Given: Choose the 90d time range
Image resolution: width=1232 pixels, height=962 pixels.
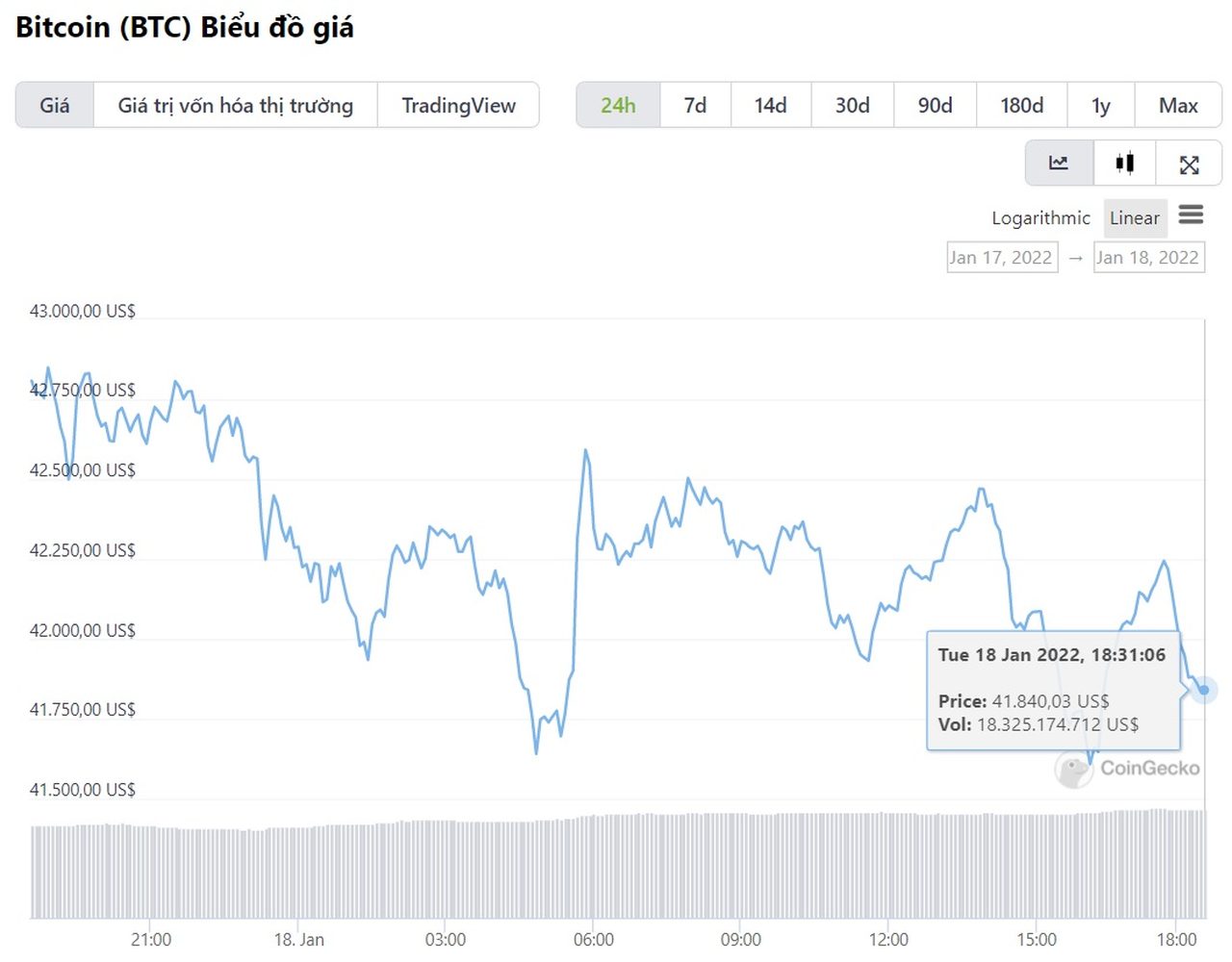Looking at the screenshot, I should pyautogui.click(x=935, y=105).
